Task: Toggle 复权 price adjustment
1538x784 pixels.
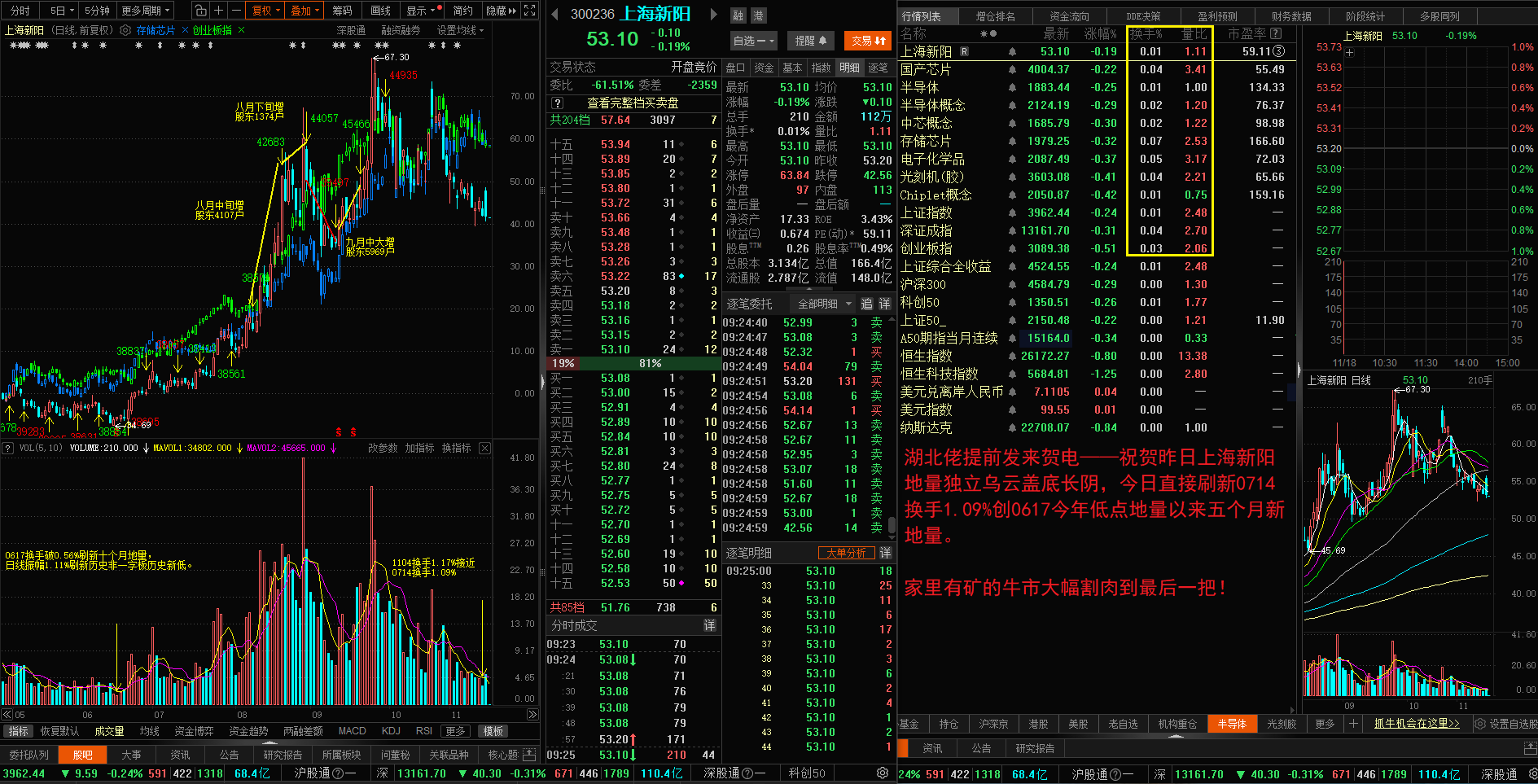Action: click(265, 11)
